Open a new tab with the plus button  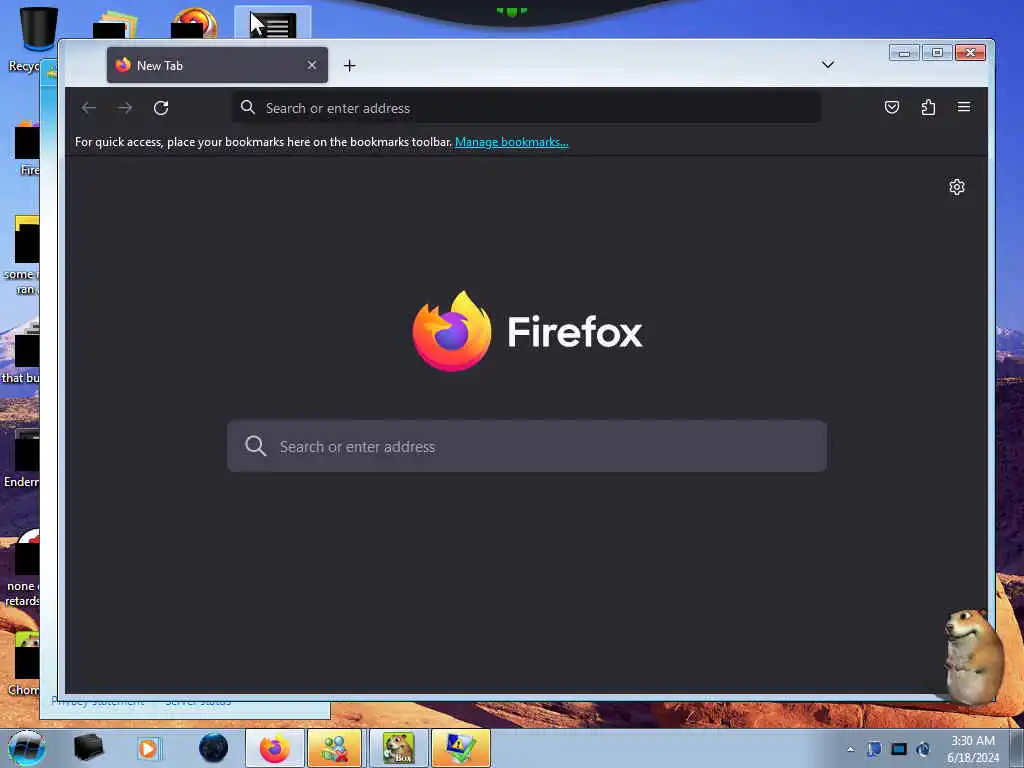349,65
